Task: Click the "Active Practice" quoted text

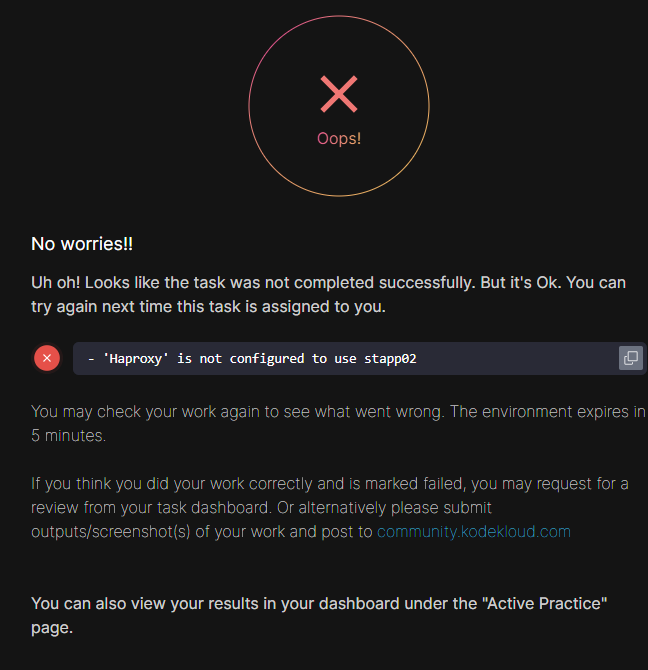Action: (543, 604)
